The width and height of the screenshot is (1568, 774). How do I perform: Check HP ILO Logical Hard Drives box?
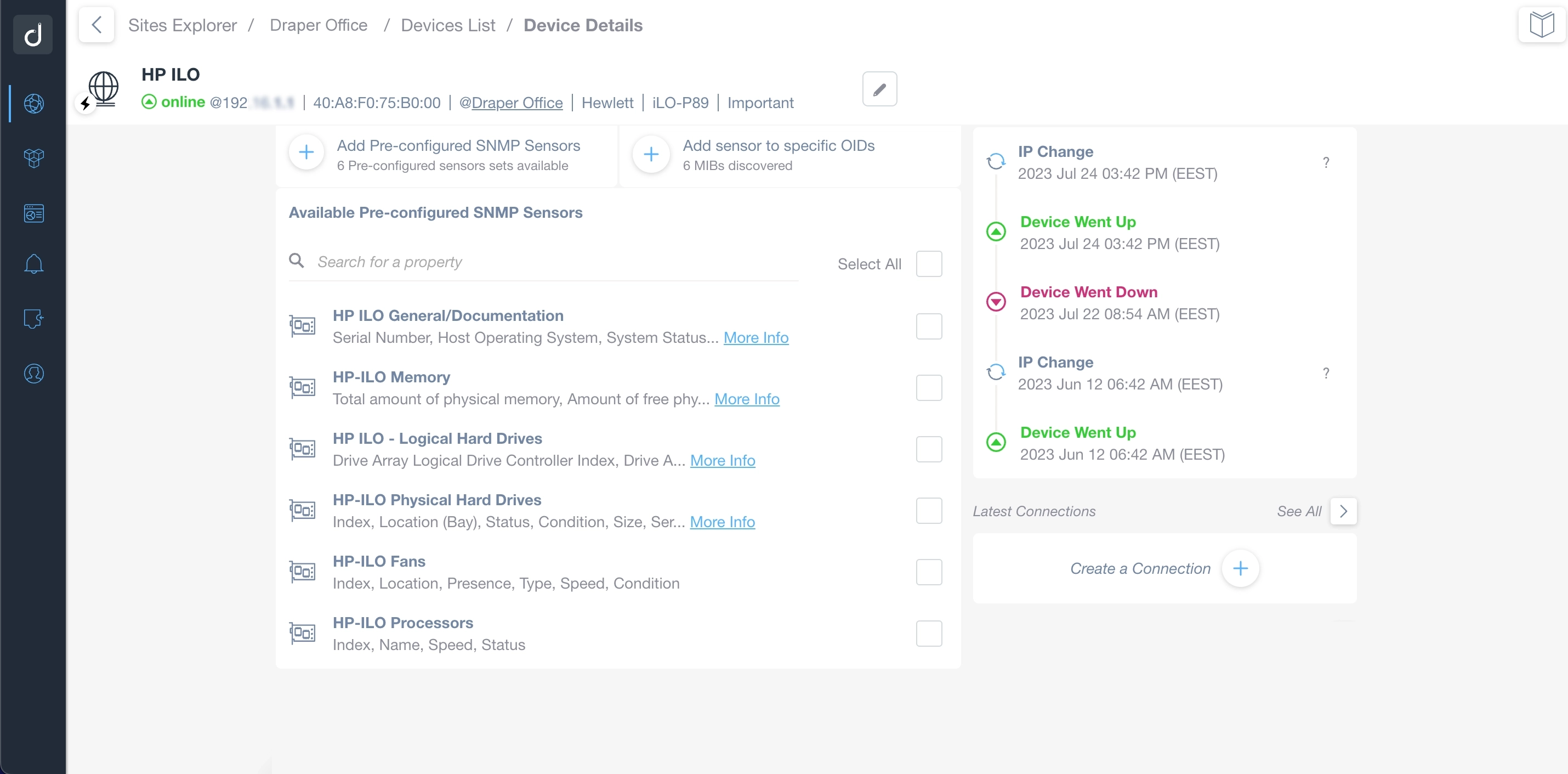pyautogui.click(x=929, y=449)
